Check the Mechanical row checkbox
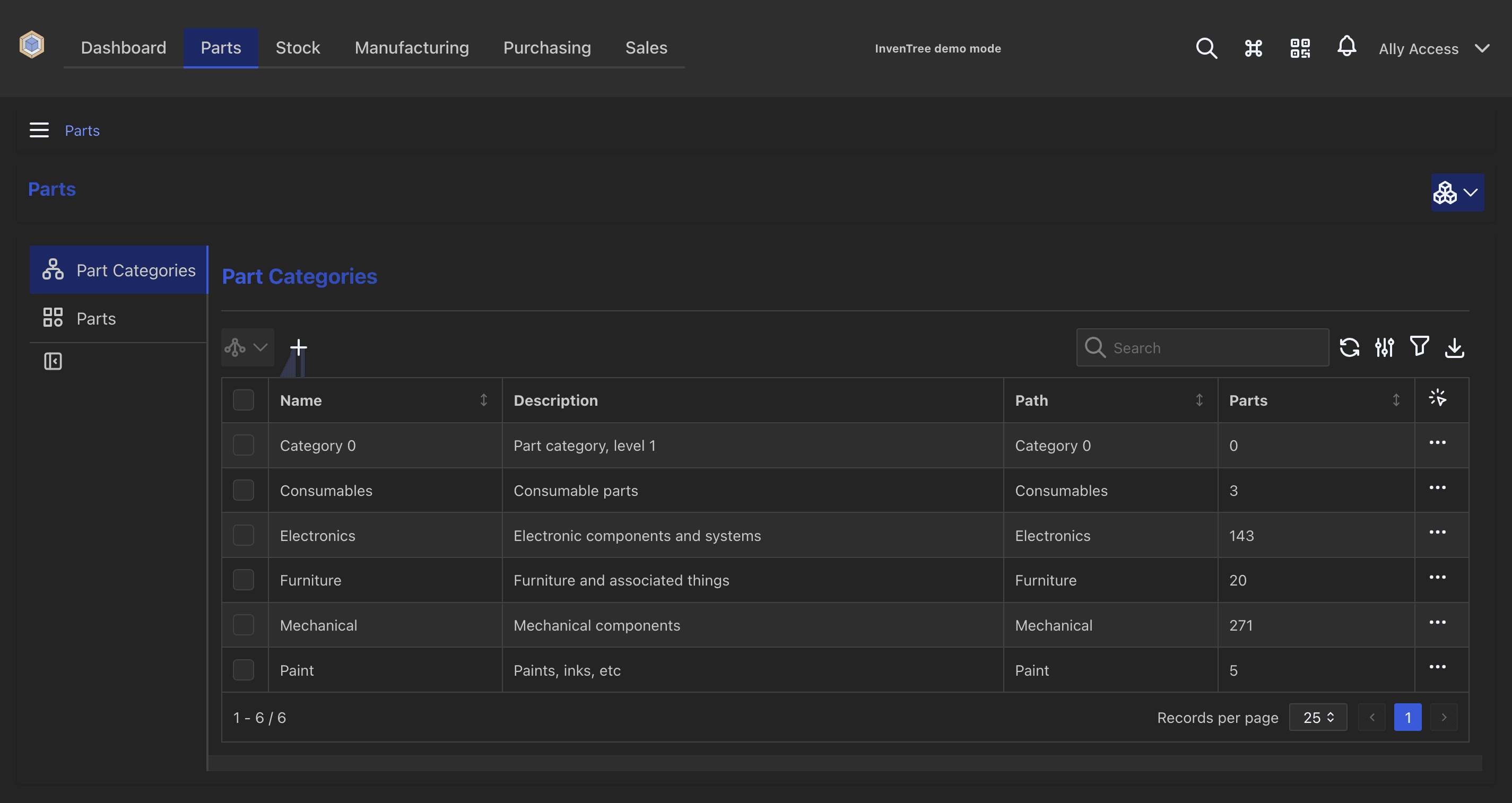 pos(244,625)
